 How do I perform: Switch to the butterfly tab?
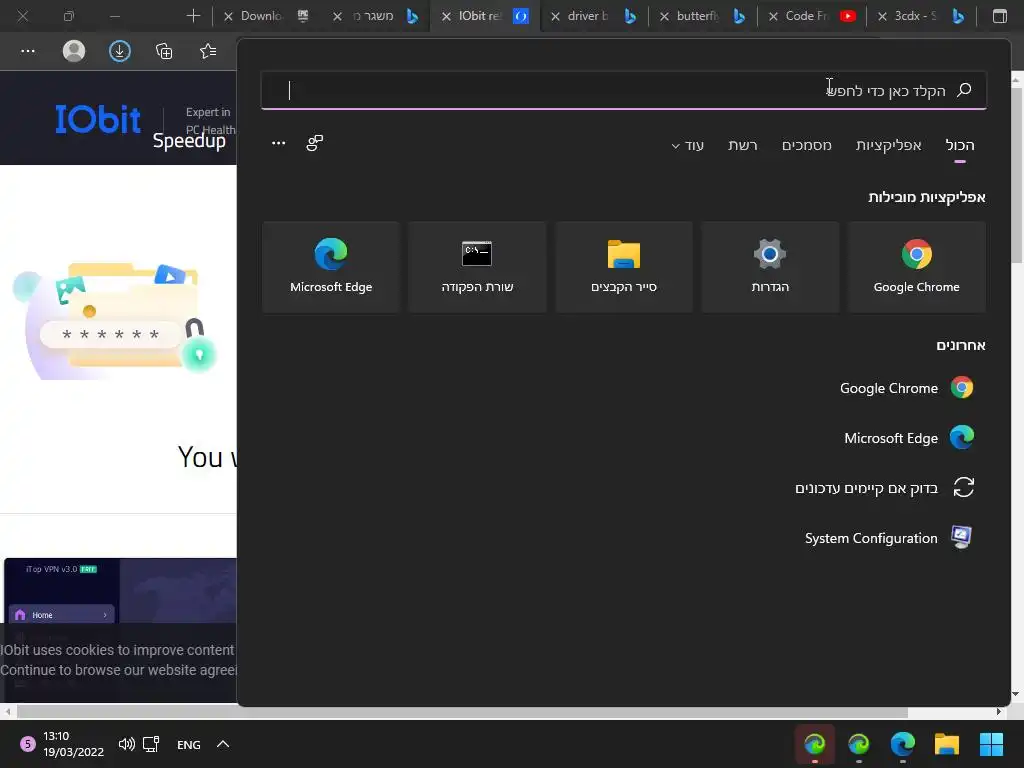[704, 16]
